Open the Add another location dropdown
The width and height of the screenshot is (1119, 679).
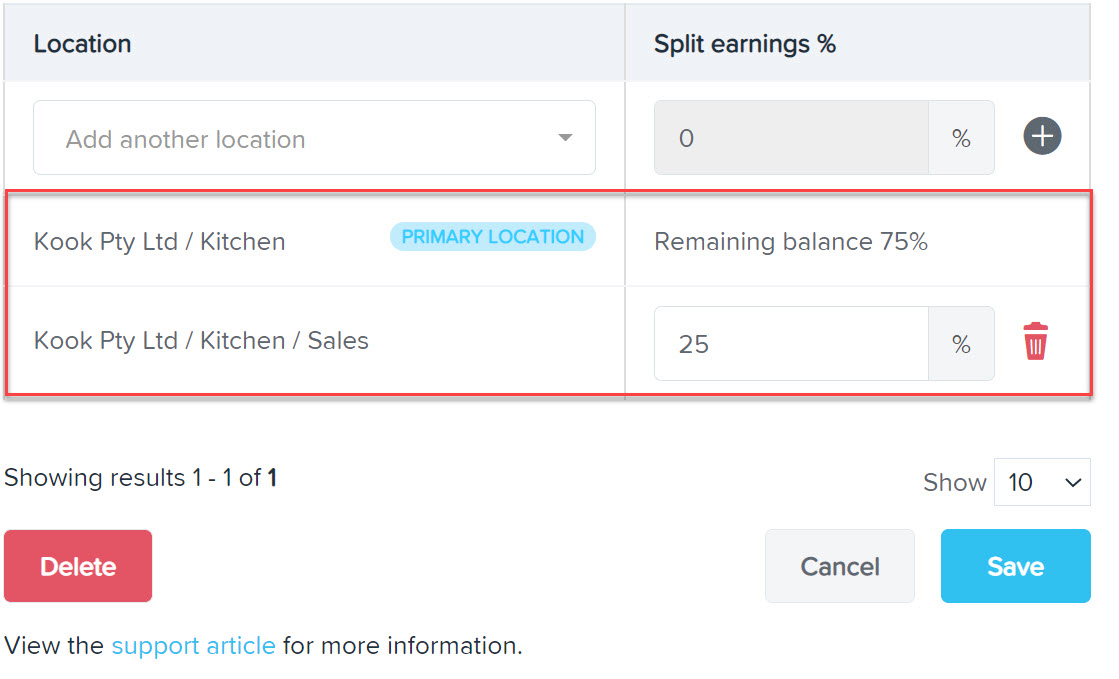pos(314,138)
